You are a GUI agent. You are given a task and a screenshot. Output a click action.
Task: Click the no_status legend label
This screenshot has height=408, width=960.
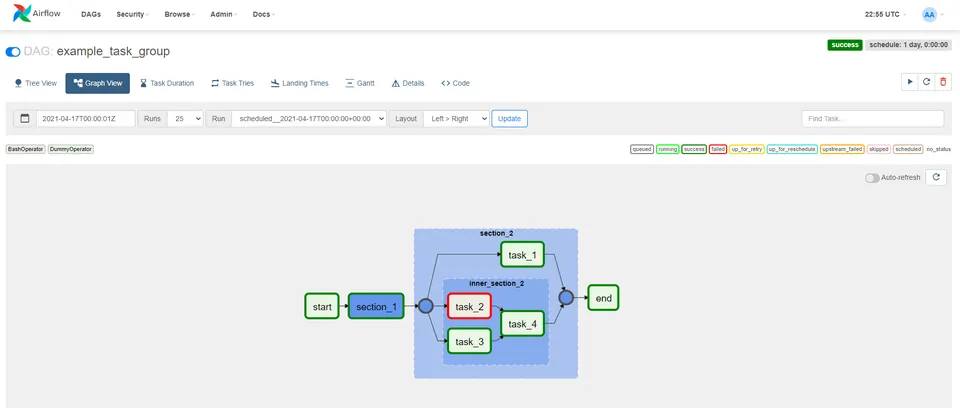pos(939,149)
